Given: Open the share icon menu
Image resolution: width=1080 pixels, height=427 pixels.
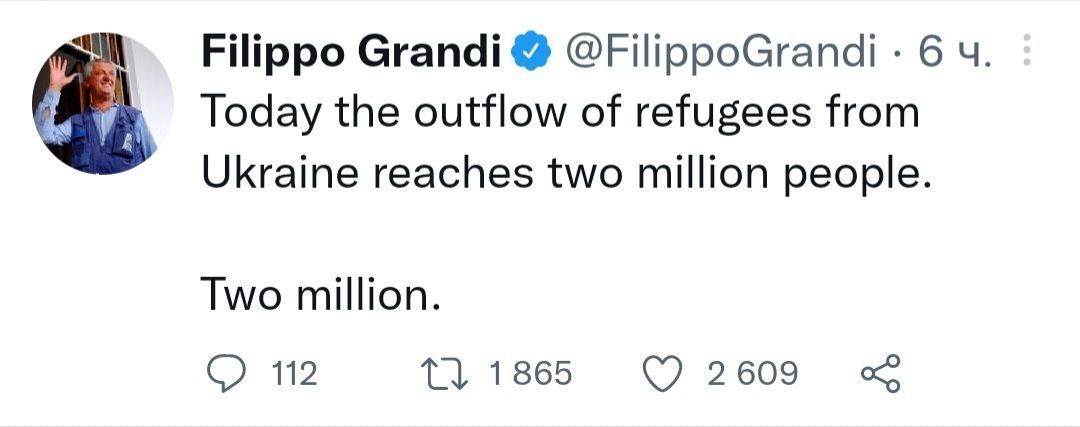Looking at the screenshot, I should (880, 374).
